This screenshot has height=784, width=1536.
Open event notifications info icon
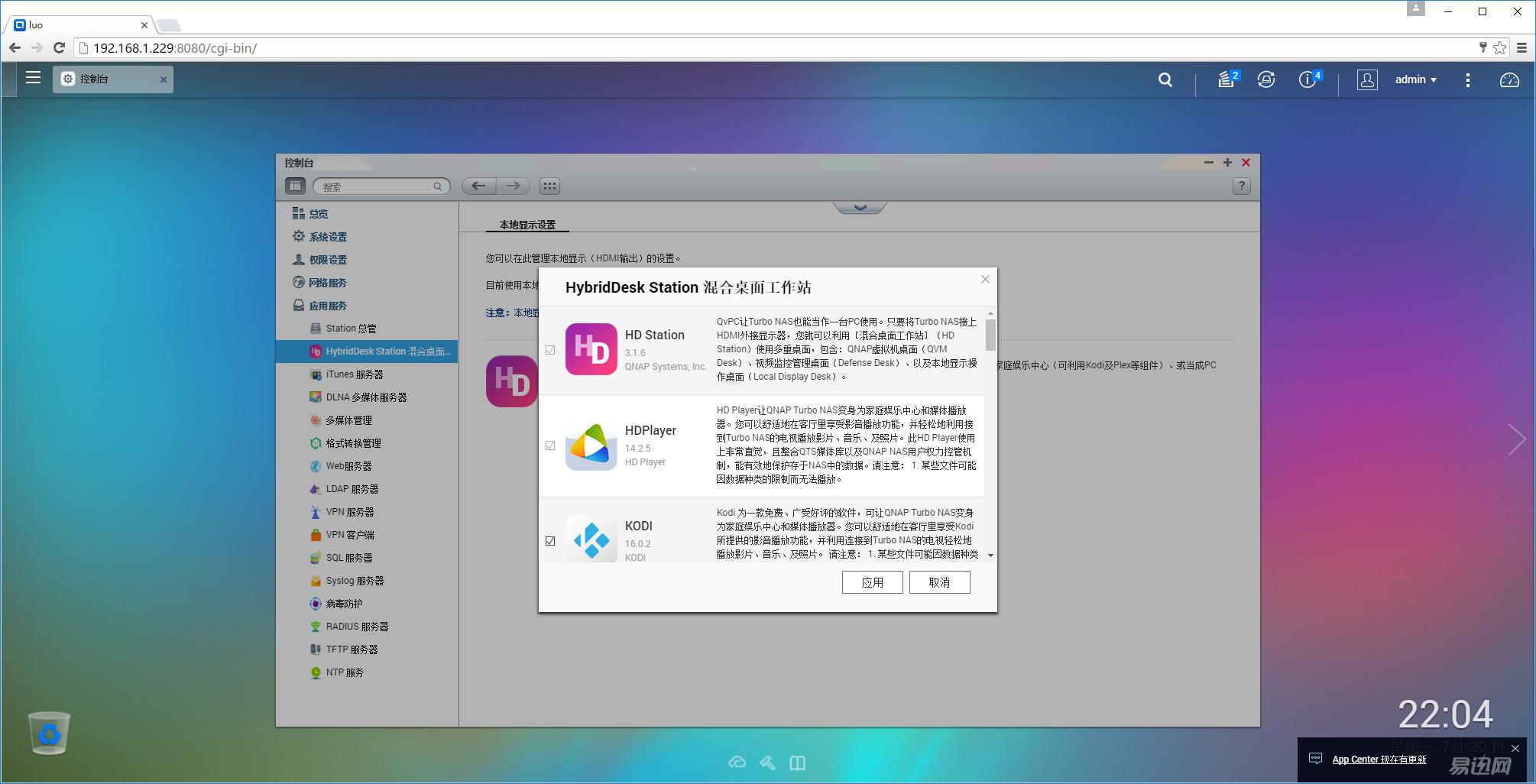click(1308, 79)
